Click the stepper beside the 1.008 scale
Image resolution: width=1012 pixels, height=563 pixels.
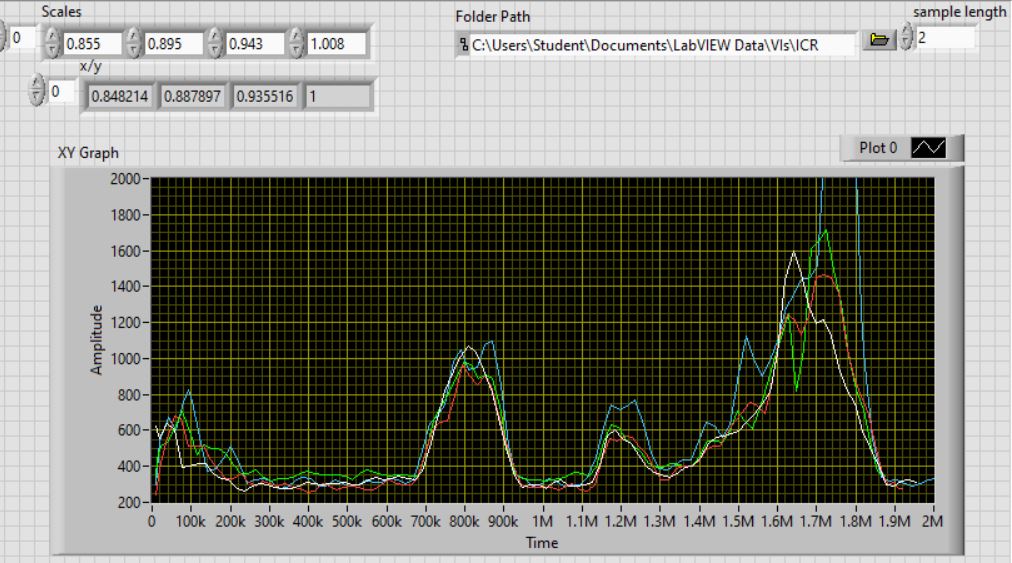click(x=295, y=43)
